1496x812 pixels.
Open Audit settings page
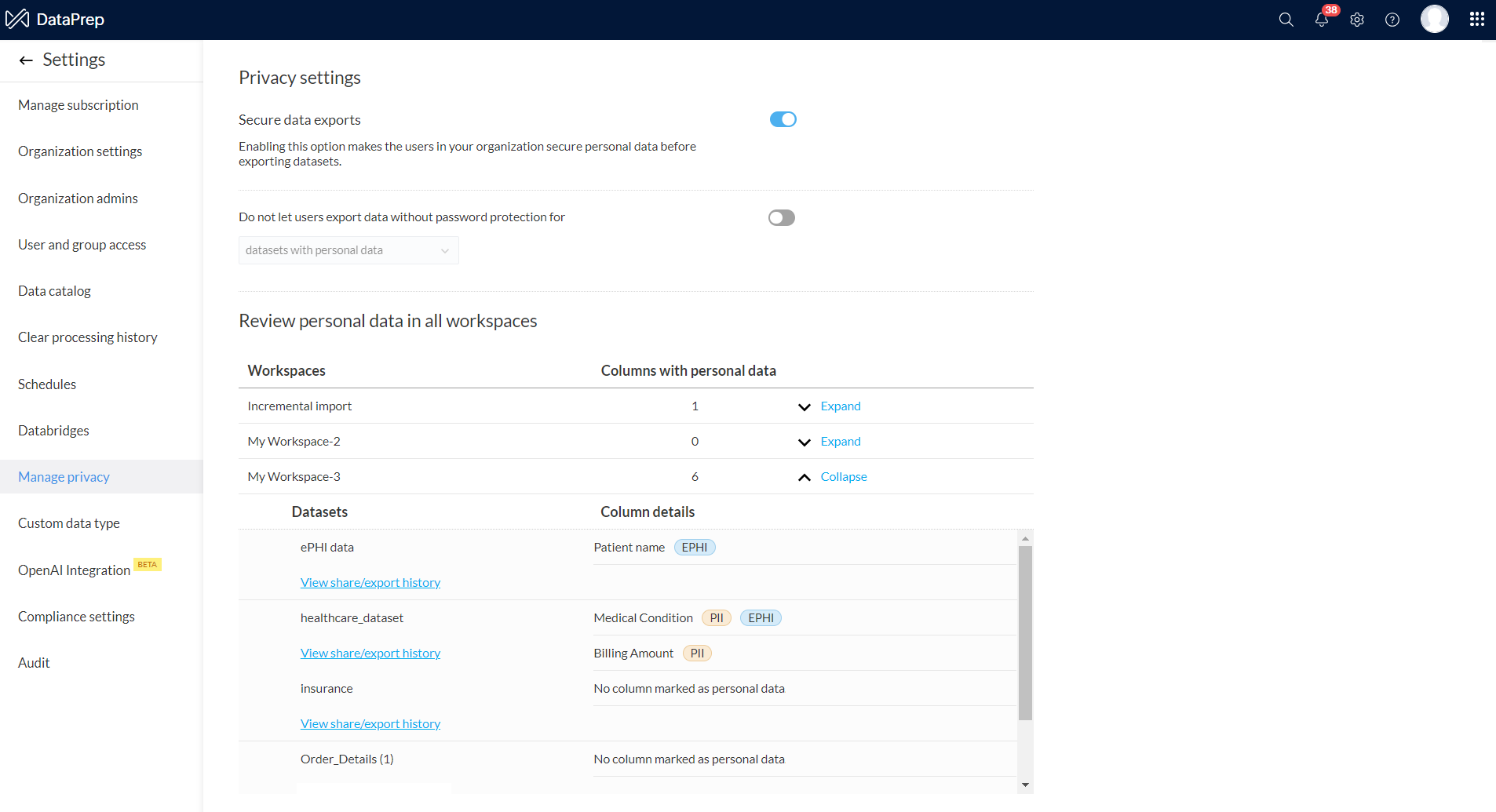click(x=34, y=663)
